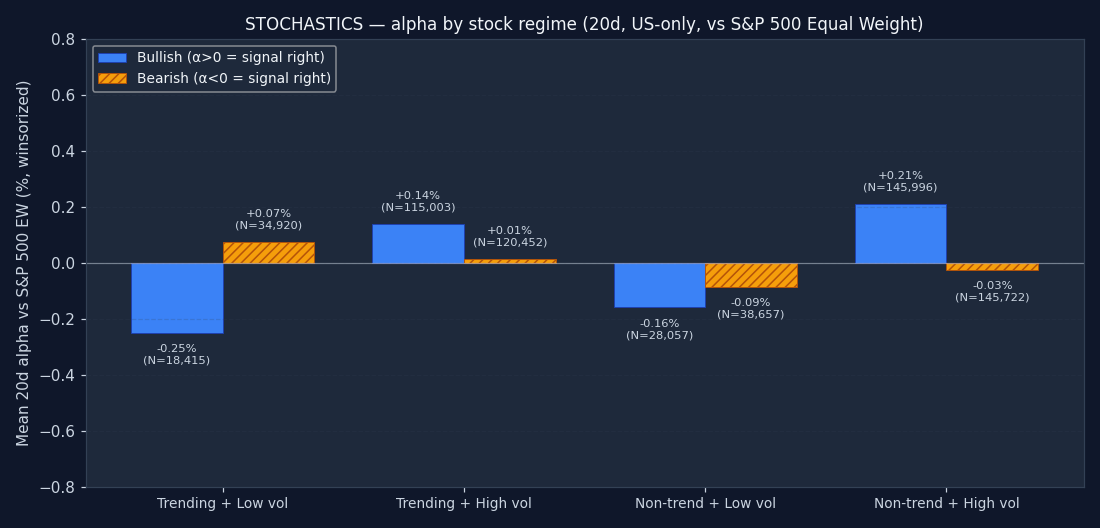The height and width of the screenshot is (528, 1100).
Task: Click the Non-trend + High vol axis label
Action: tap(946, 504)
